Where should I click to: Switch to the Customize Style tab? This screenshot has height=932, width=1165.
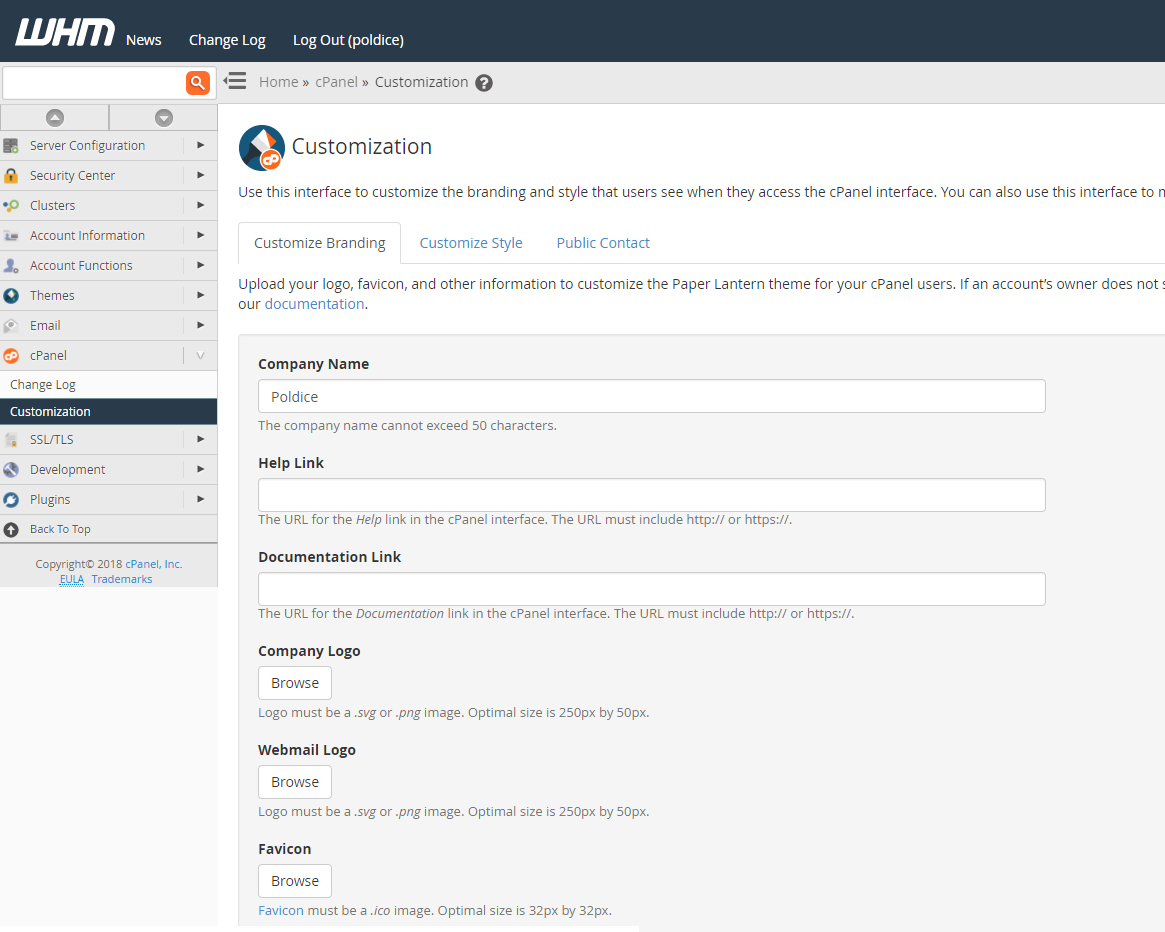[x=471, y=243]
